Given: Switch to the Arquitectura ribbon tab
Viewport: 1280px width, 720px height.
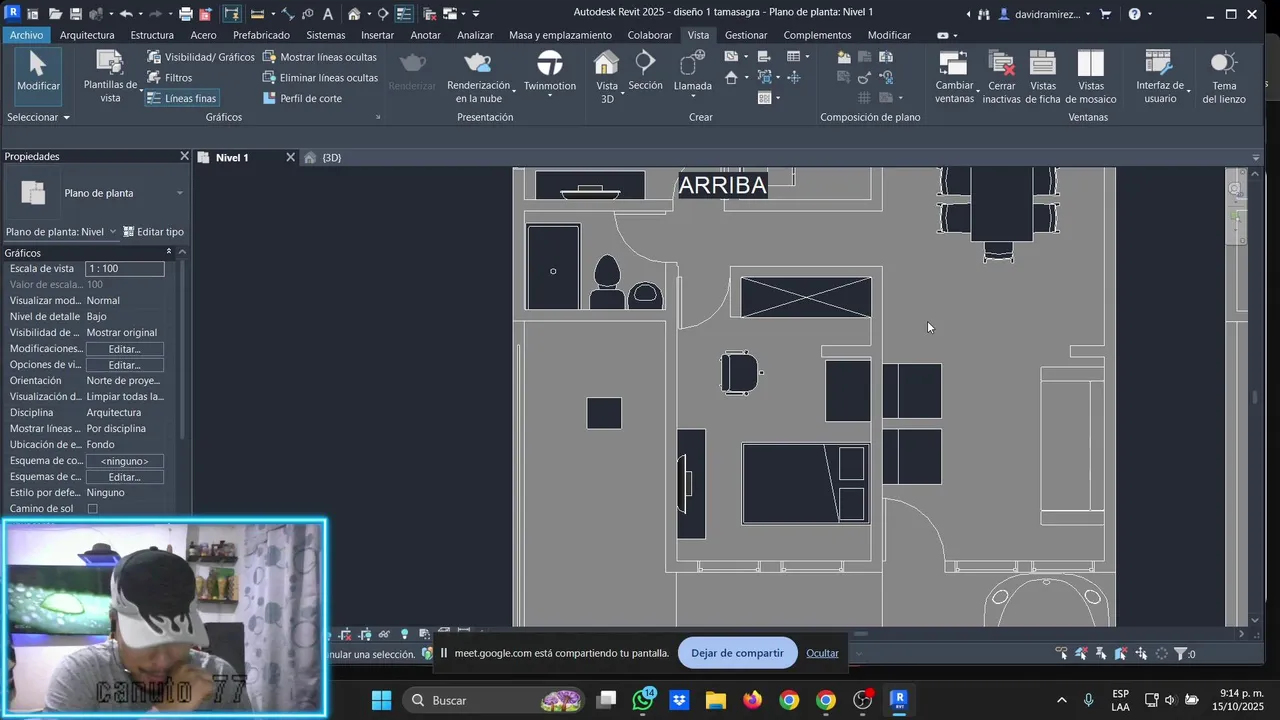Looking at the screenshot, I should pos(87,35).
